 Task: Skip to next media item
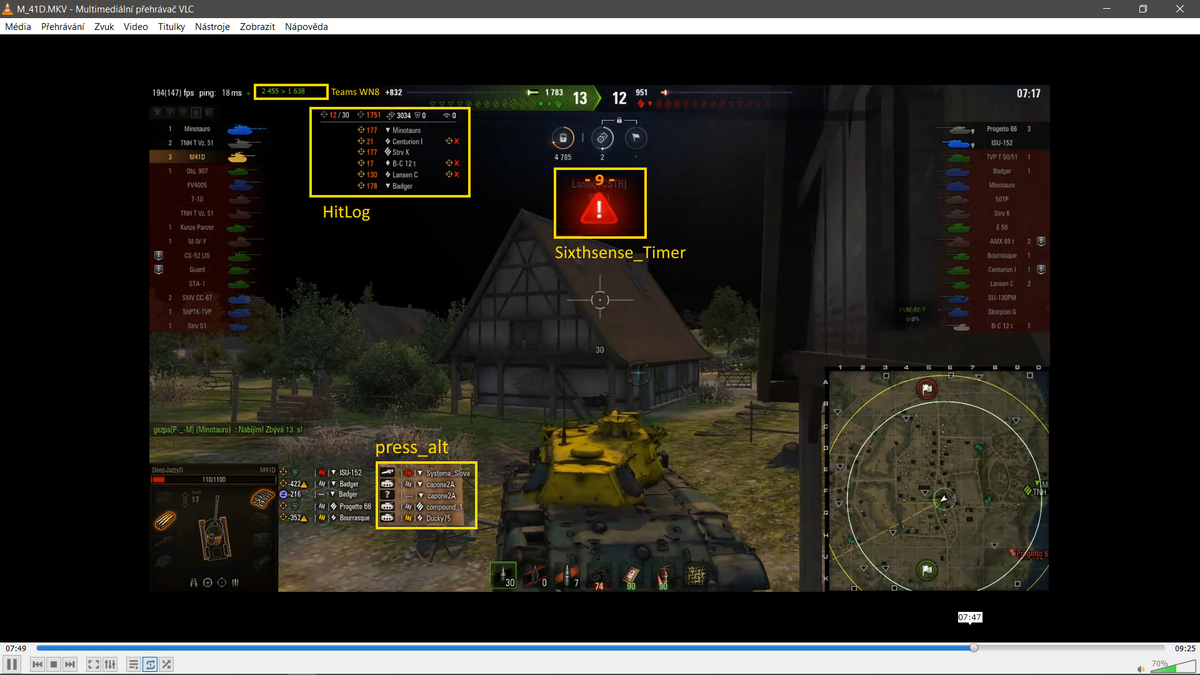click(x=70, y=664)
